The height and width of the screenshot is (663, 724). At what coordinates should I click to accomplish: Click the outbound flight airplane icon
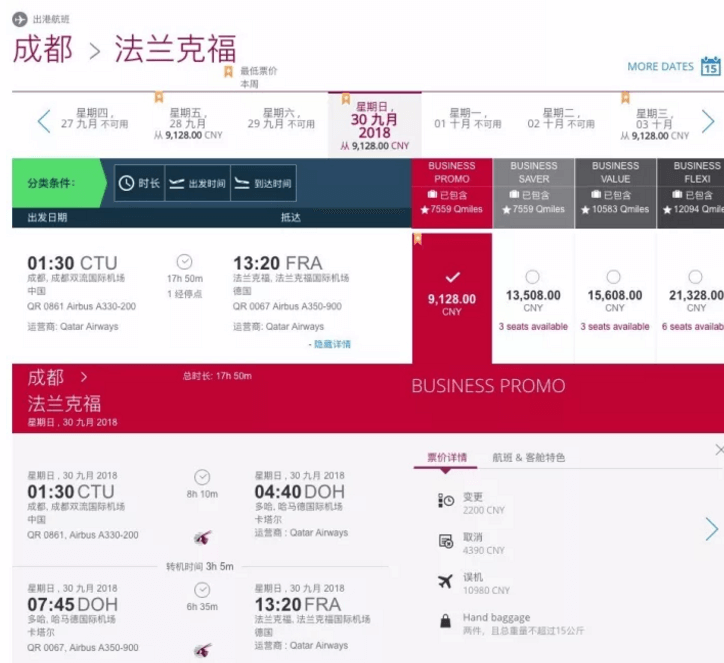19,19
